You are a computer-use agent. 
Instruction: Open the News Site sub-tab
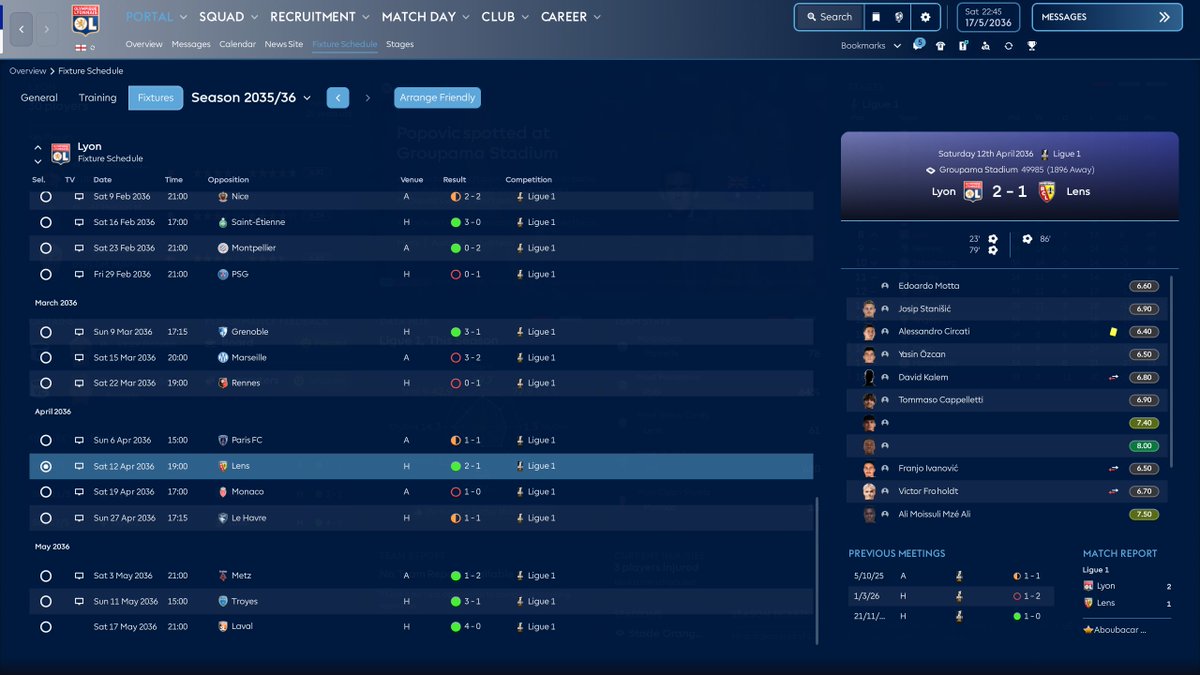pyautogui.click(x=284, y=44)
